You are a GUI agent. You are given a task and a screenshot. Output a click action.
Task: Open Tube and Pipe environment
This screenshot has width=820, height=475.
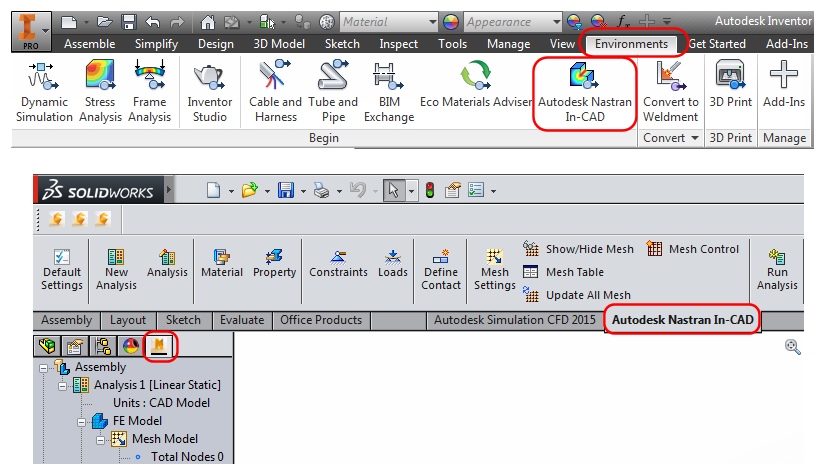coord(333,92)
